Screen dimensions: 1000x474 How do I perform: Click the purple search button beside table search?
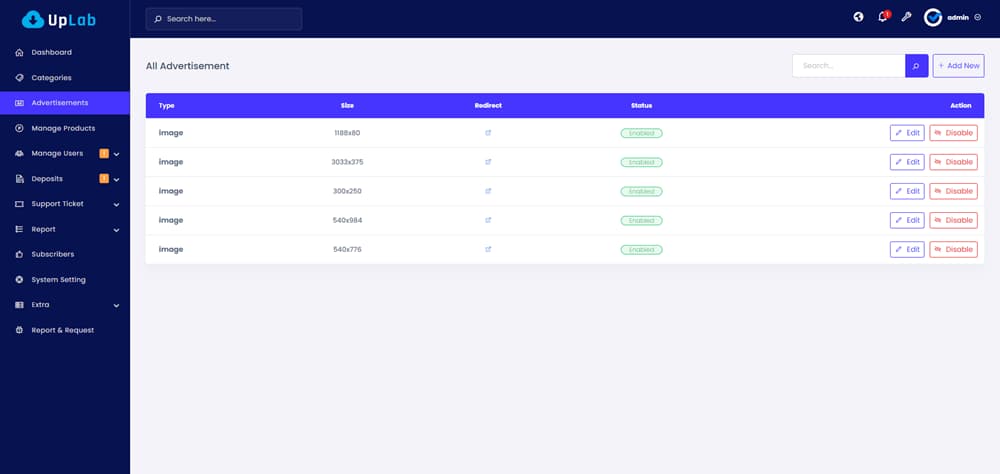pyautogui.click(x=916, y=66)
